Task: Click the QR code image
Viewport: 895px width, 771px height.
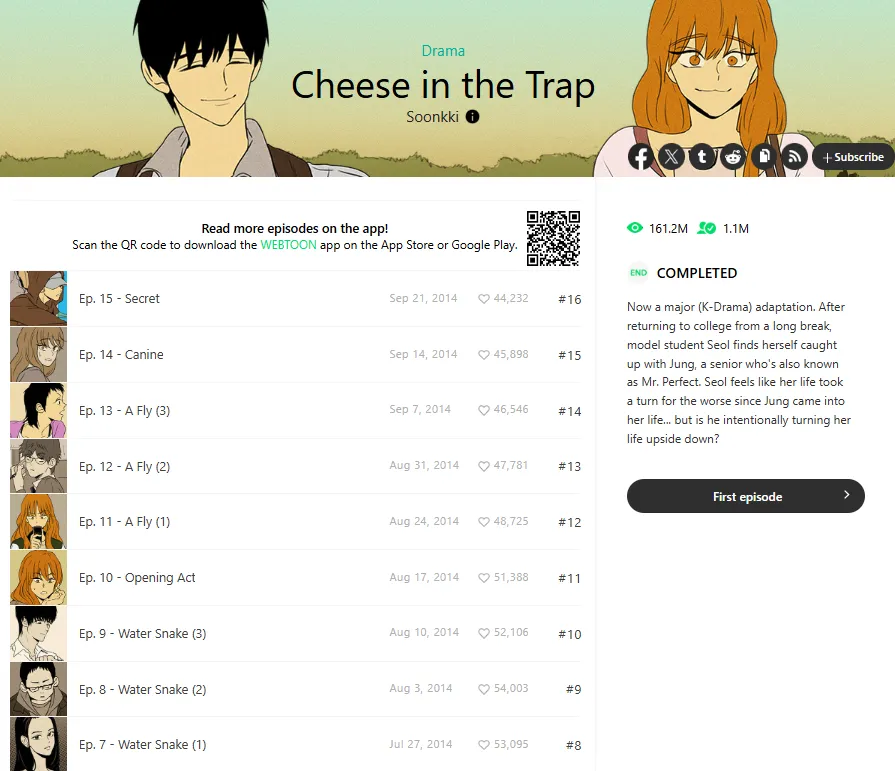Action: (x=553, y=238)
